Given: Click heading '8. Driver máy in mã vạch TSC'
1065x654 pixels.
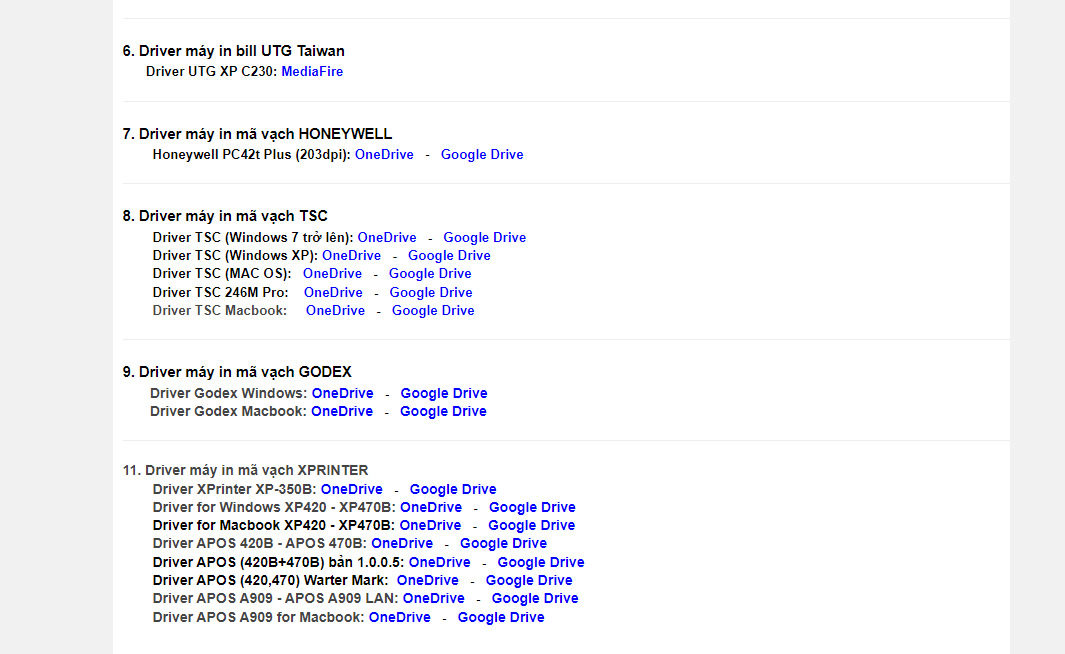Looking at the screenshot, I should point(225,216).
